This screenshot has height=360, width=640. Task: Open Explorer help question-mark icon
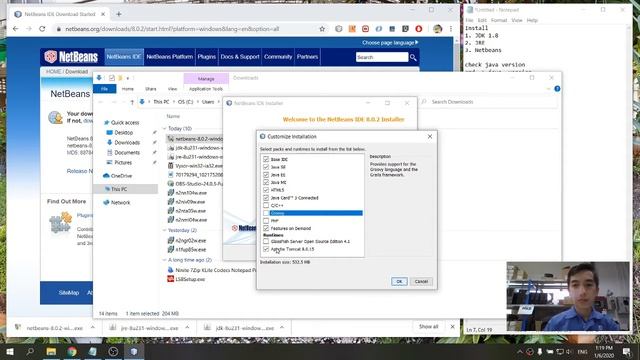pyautogui.click(x=557, y=89)
